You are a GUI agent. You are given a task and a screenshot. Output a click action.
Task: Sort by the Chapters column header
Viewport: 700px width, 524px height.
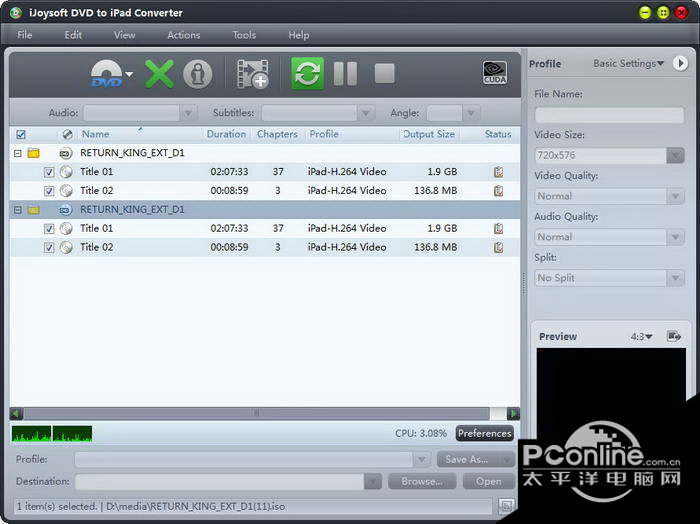[x=277, y=134]
